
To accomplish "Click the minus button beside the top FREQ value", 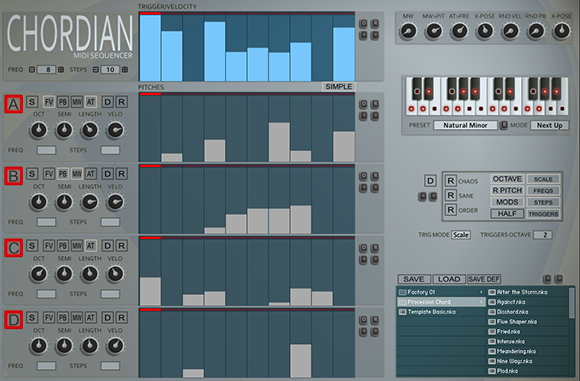I will pyautogui.click(x=32, y=70).
